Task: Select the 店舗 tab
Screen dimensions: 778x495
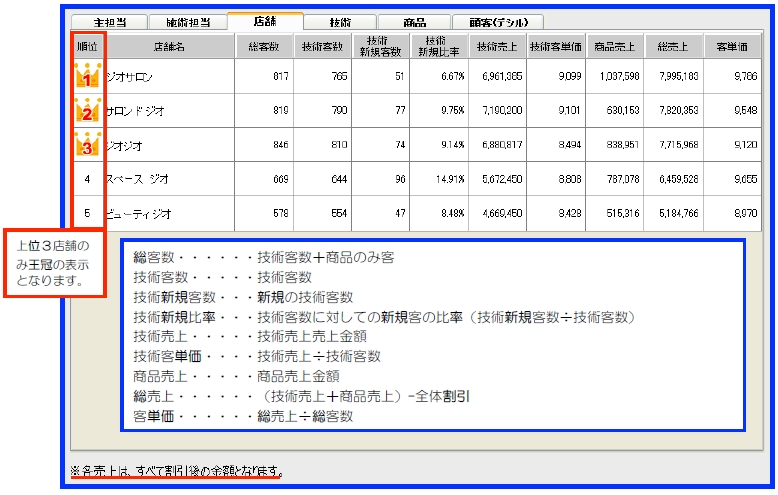Action: click(265, 20)
